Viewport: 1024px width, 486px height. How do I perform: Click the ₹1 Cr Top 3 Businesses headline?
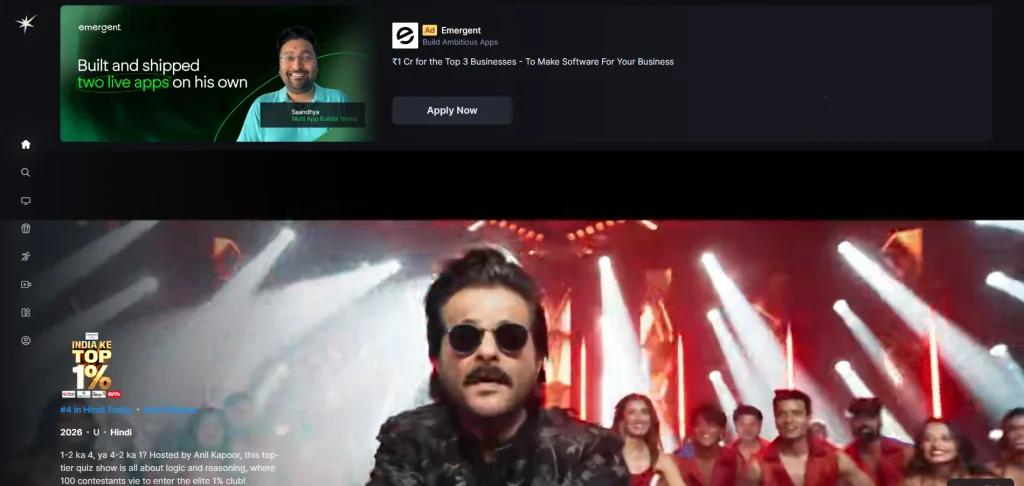[533, 62]
